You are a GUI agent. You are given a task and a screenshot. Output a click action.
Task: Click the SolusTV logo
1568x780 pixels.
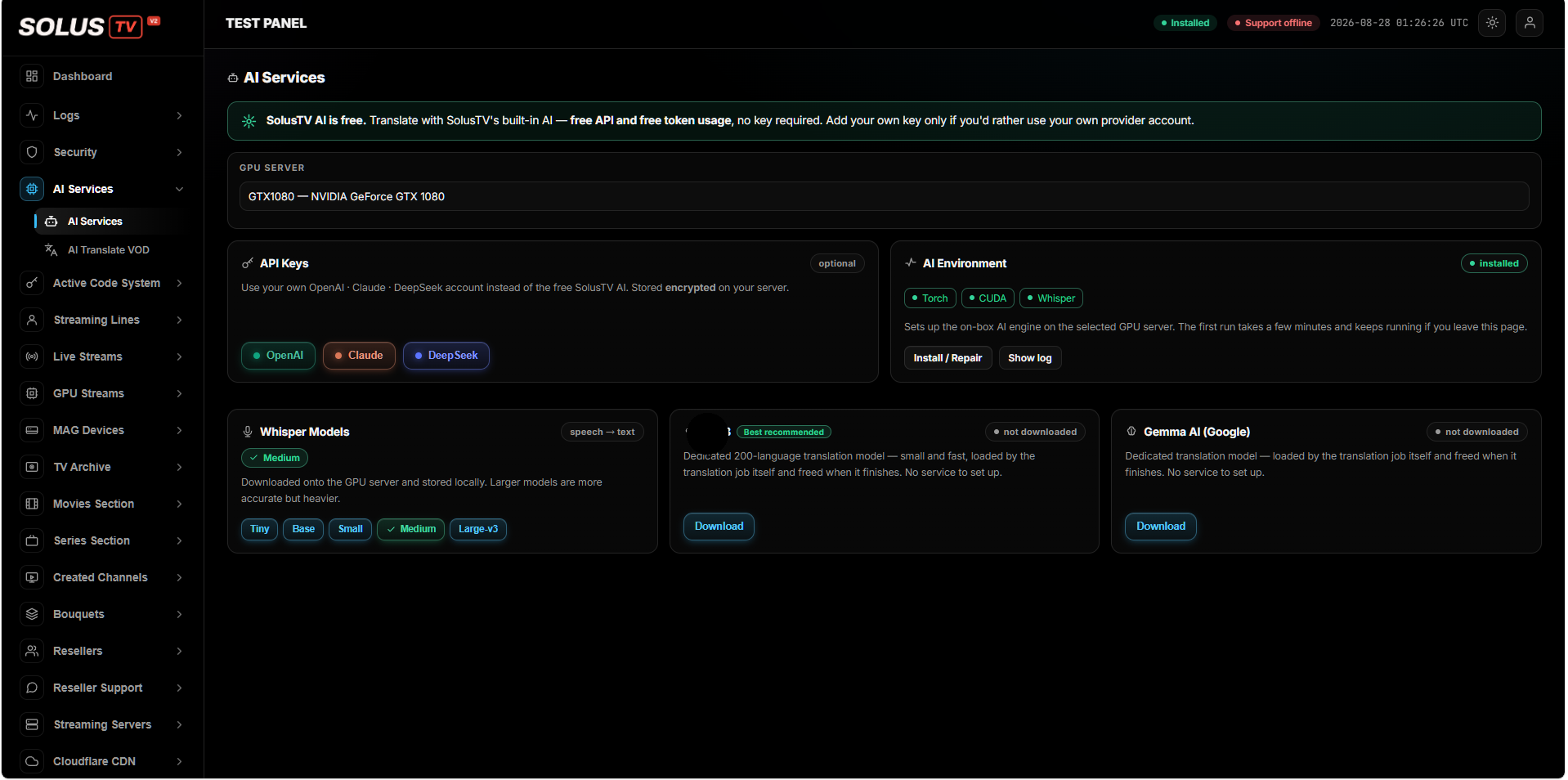[89, 26]
